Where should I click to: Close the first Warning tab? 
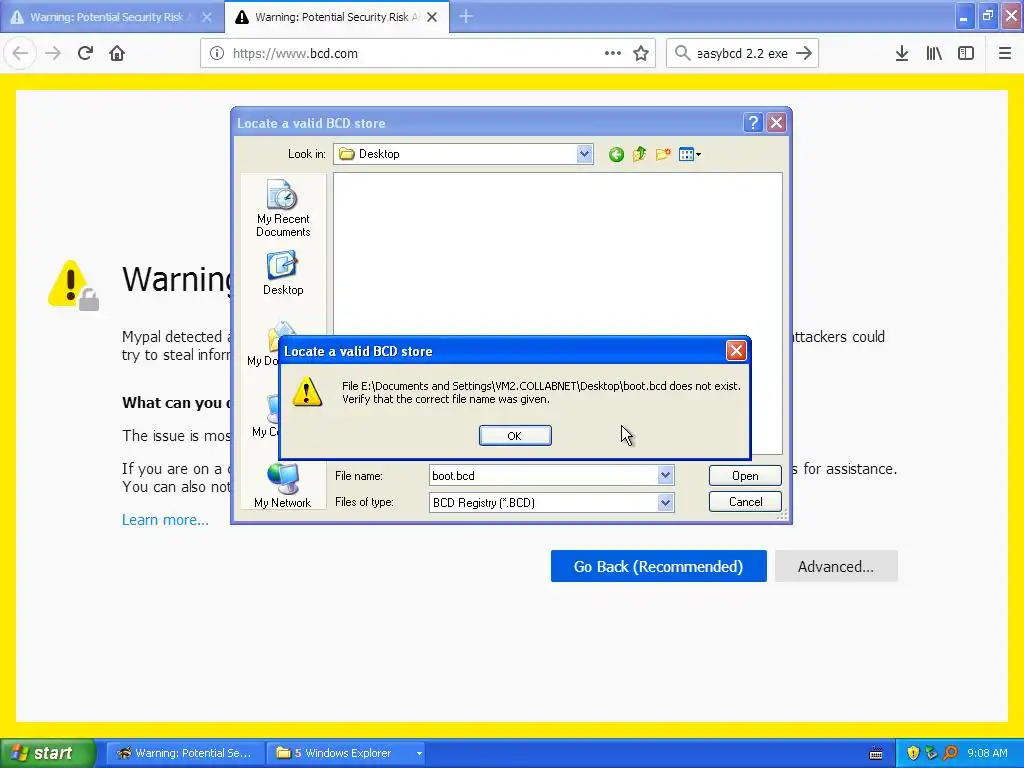tap(206, 17)
